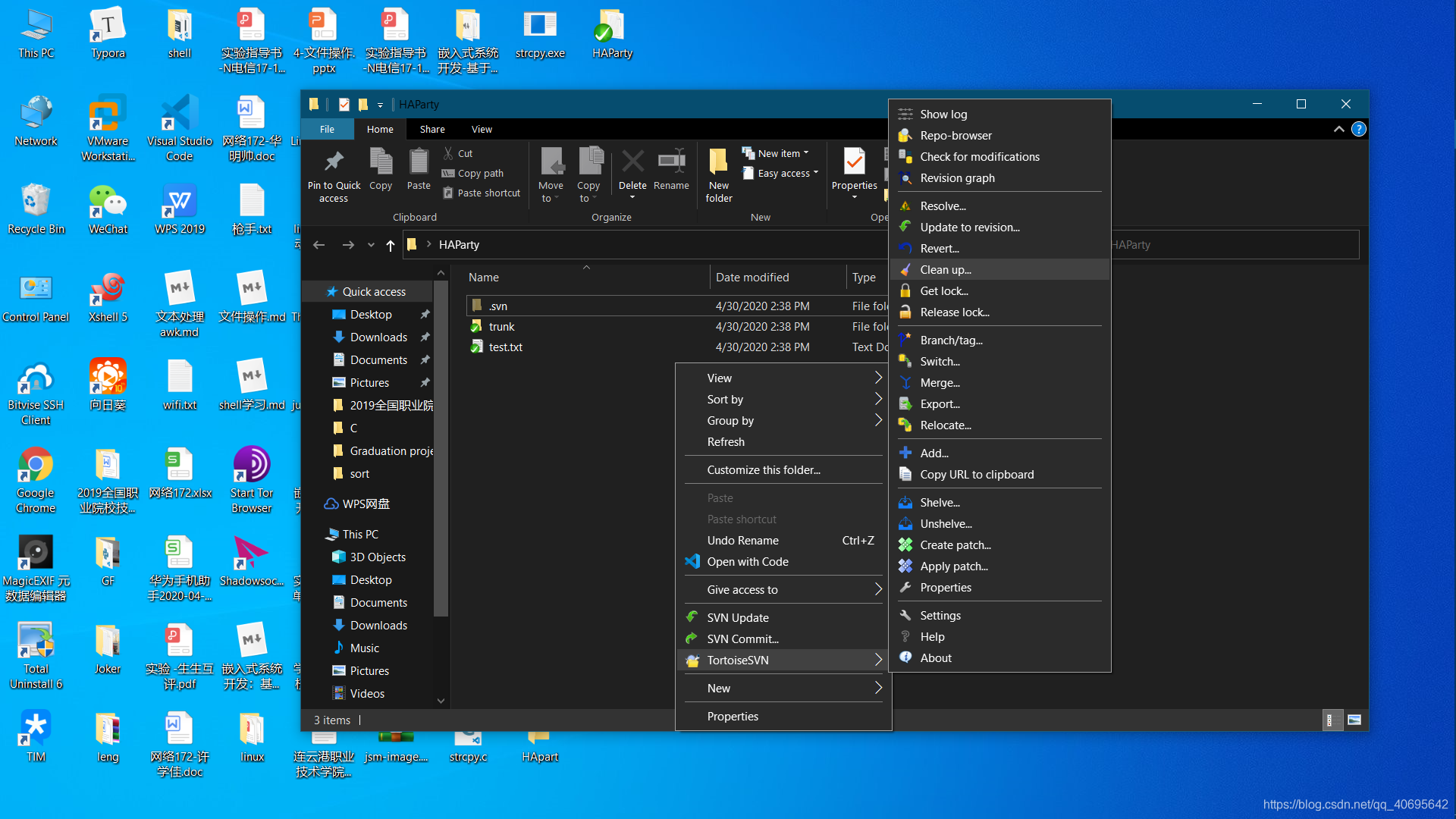Click the TortoiseSVN submenu arrow
1456x819 pixels.
point(877,660)
